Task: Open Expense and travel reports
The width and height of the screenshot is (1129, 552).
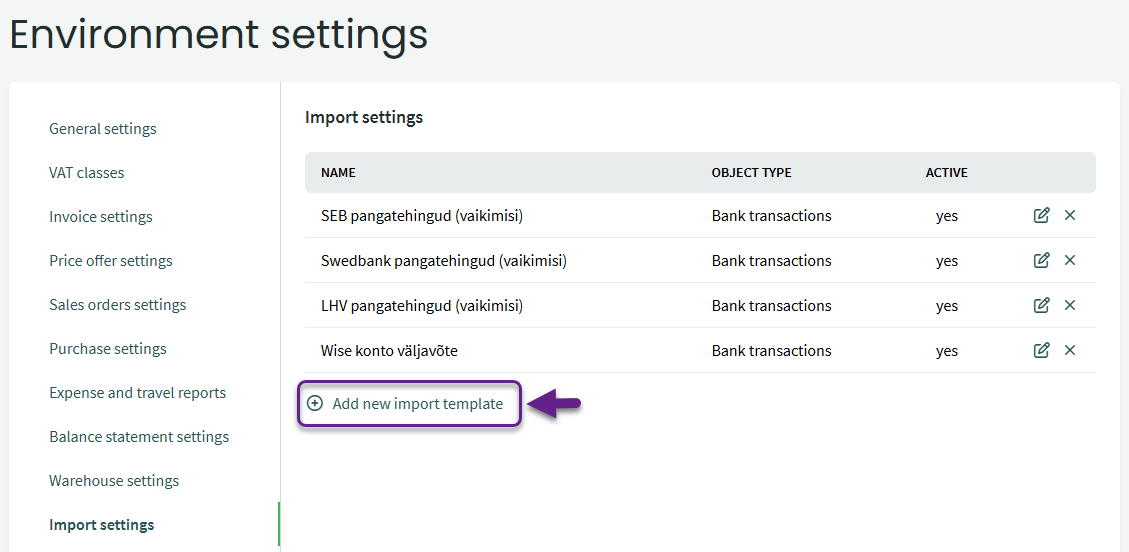Action: (138, 393)
